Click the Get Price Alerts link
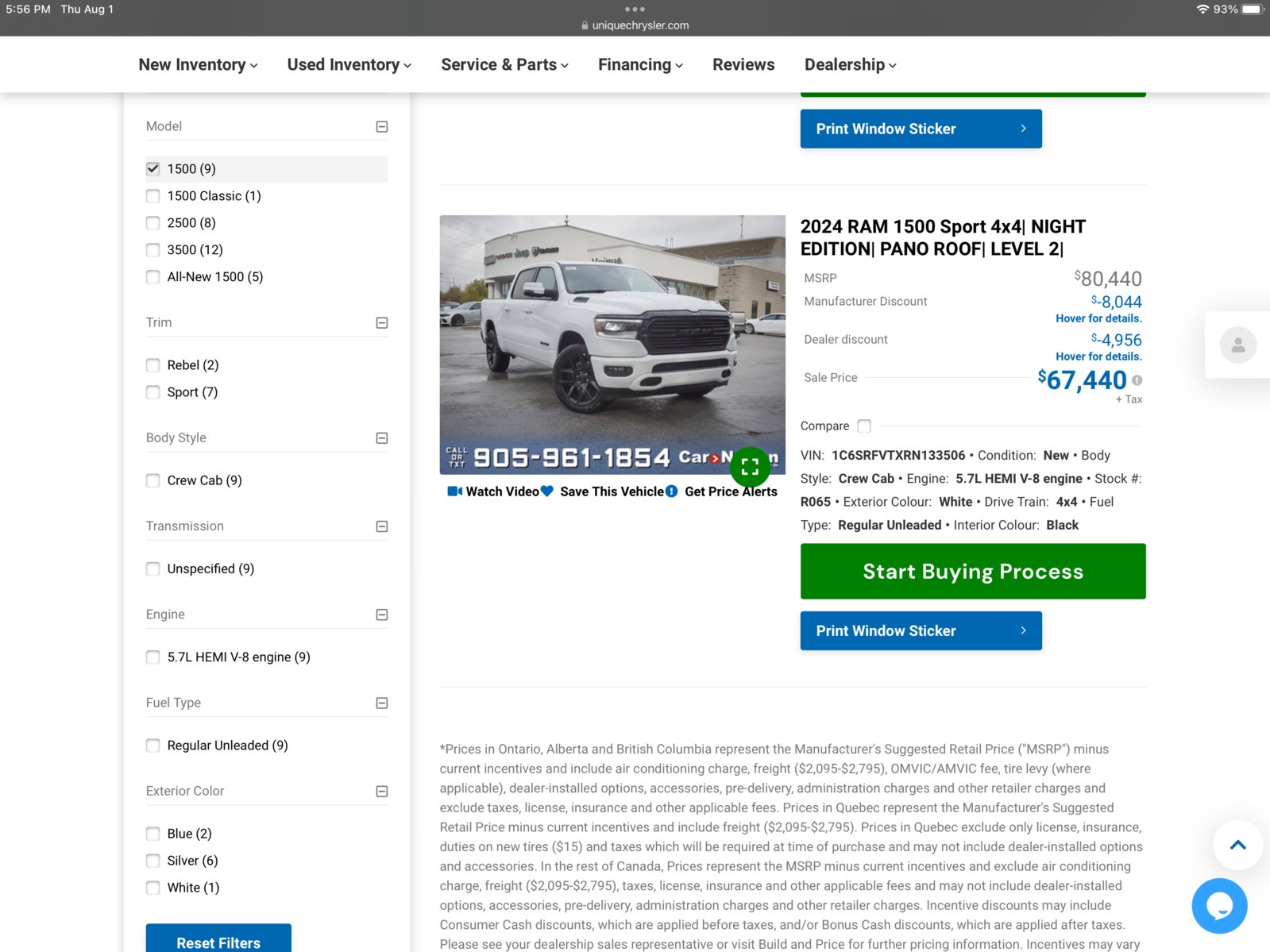1270x952 pixels. click(x=722, y=491)
